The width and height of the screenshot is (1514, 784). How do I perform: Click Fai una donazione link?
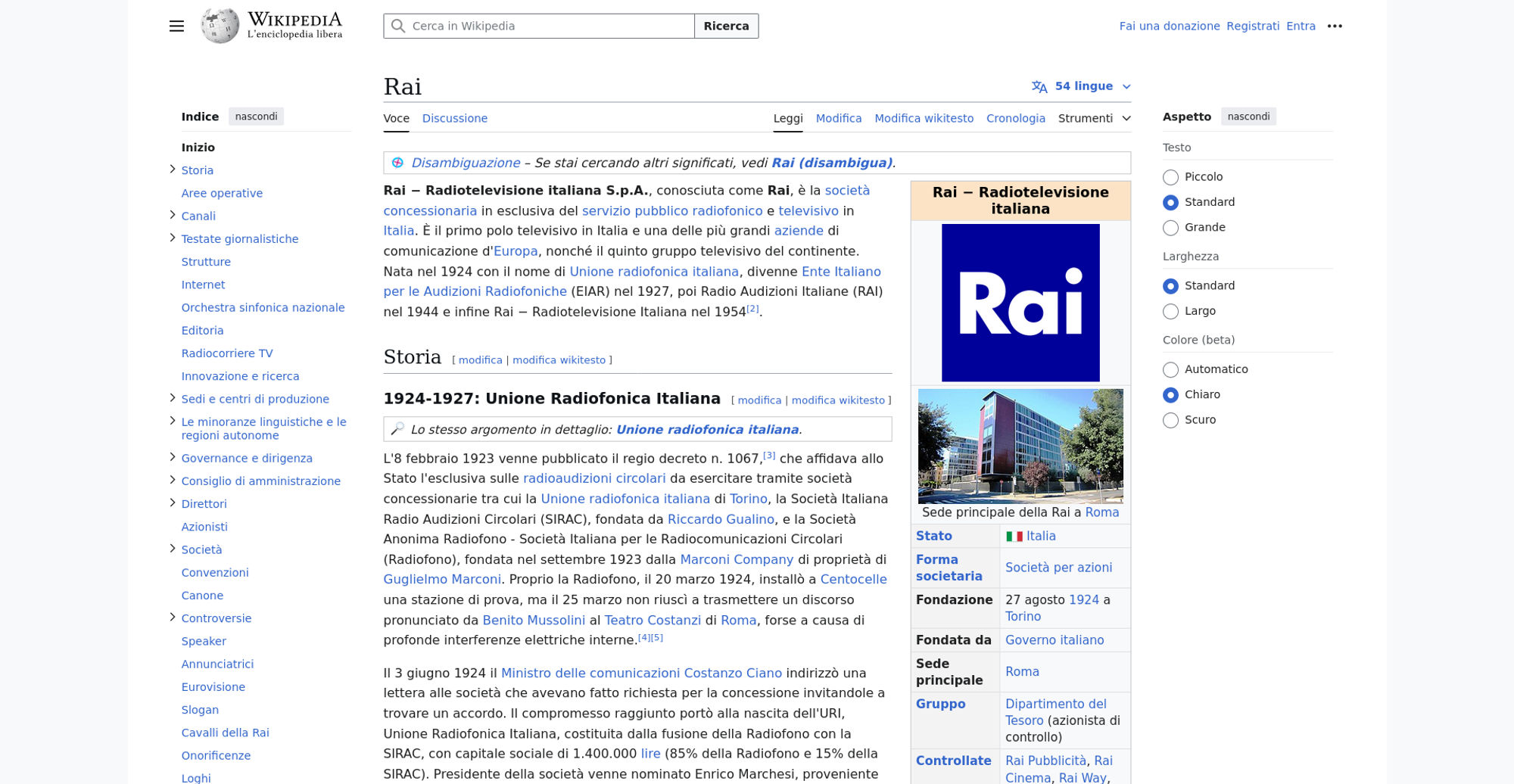[x=1170, y=26]
